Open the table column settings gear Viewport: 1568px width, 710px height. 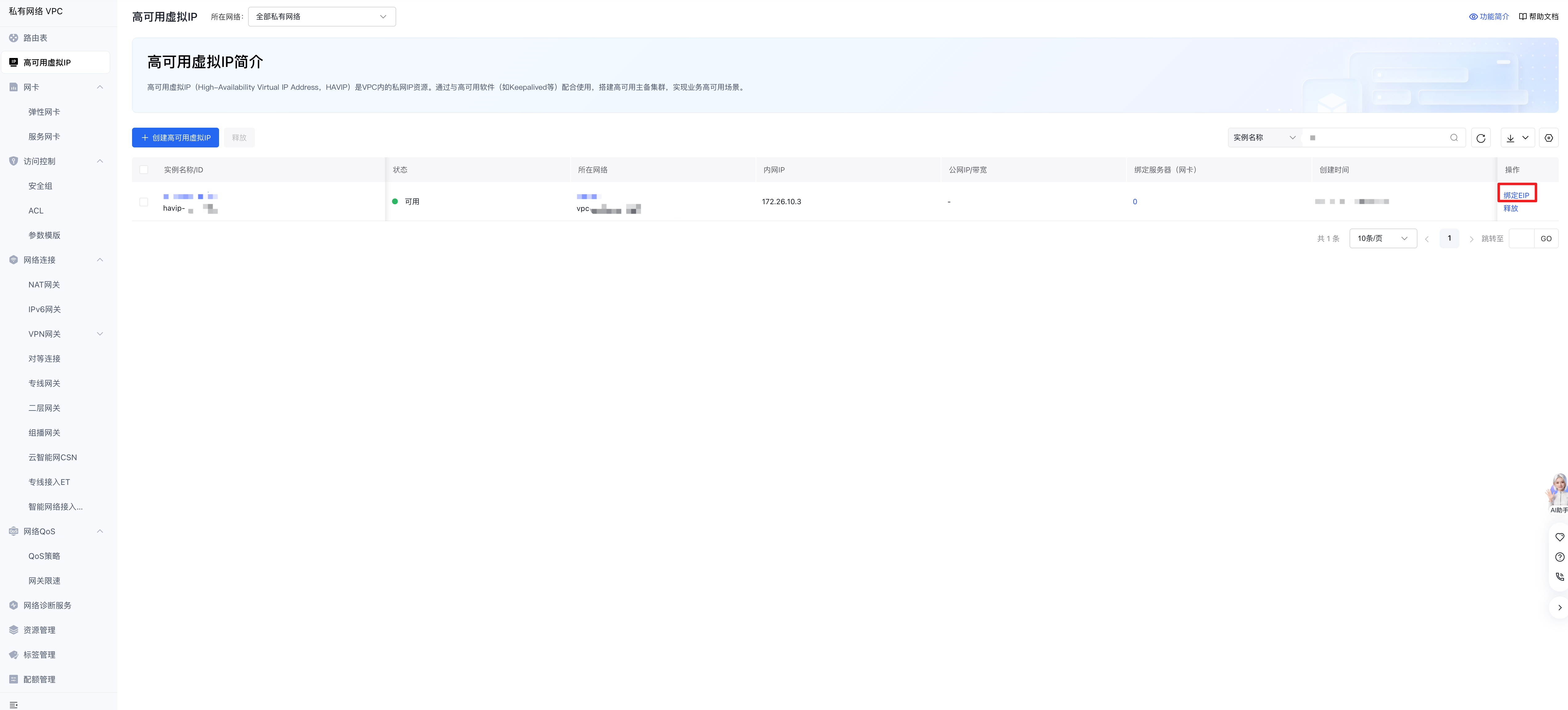(1549, 138)
